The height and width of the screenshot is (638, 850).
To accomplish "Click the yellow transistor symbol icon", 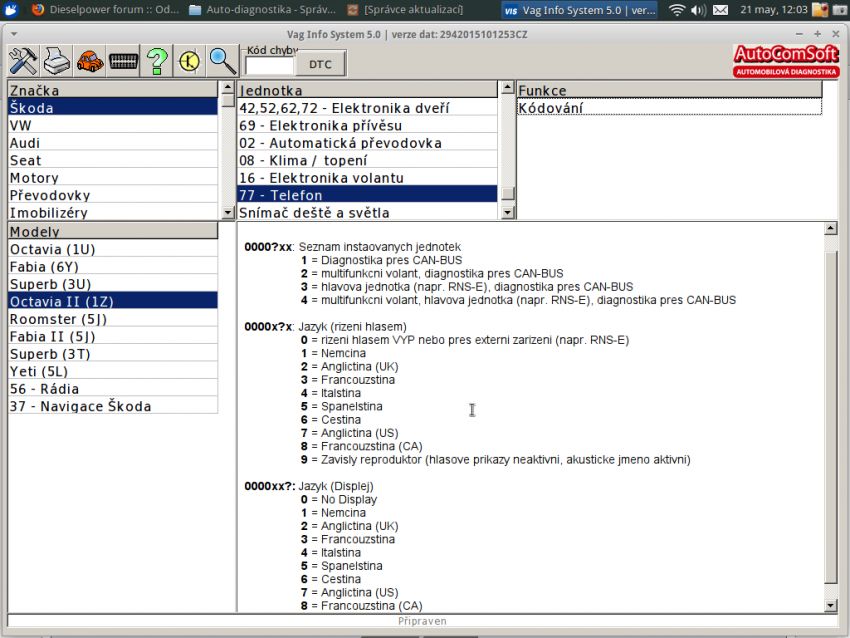I will (189, 61).
